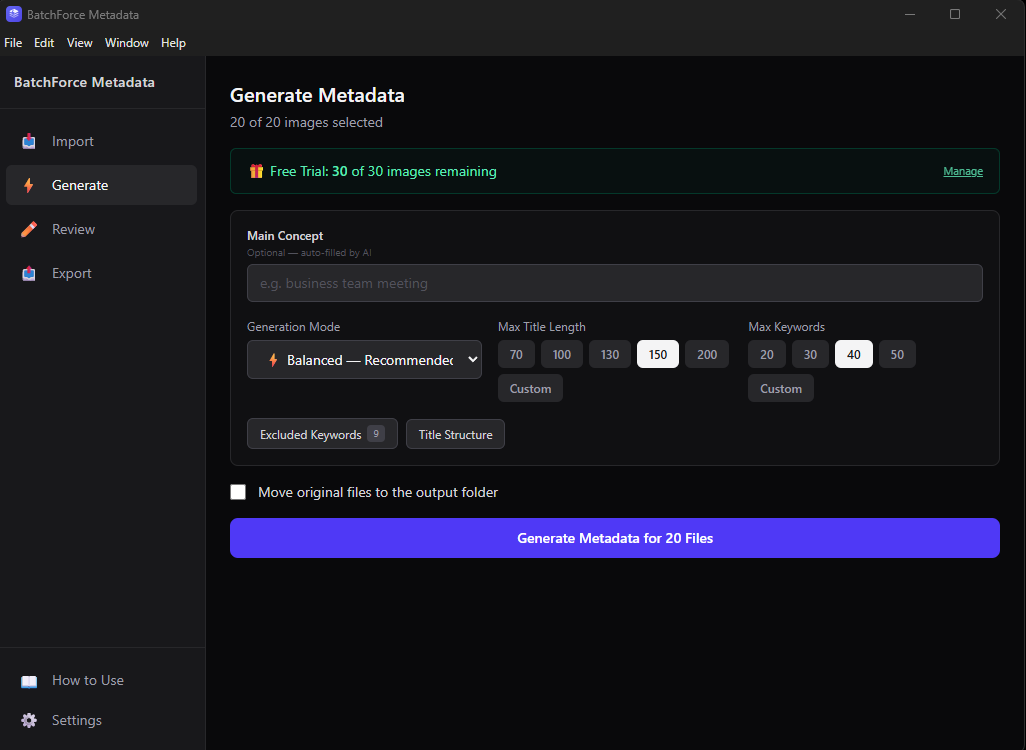Set a Custom max title length
1026x750 pixels.
coord(530,388)
